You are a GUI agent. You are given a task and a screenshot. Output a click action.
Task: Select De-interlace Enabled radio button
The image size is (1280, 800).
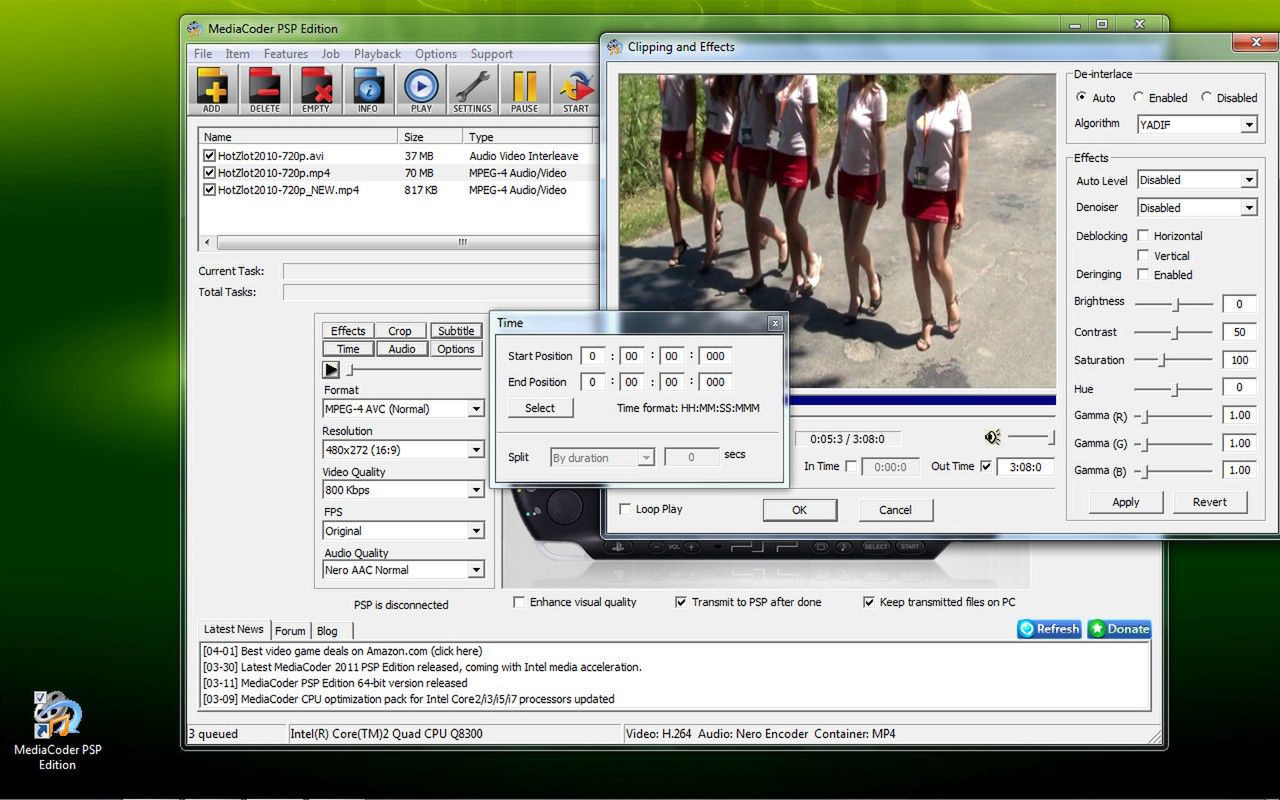(1138, 98)
